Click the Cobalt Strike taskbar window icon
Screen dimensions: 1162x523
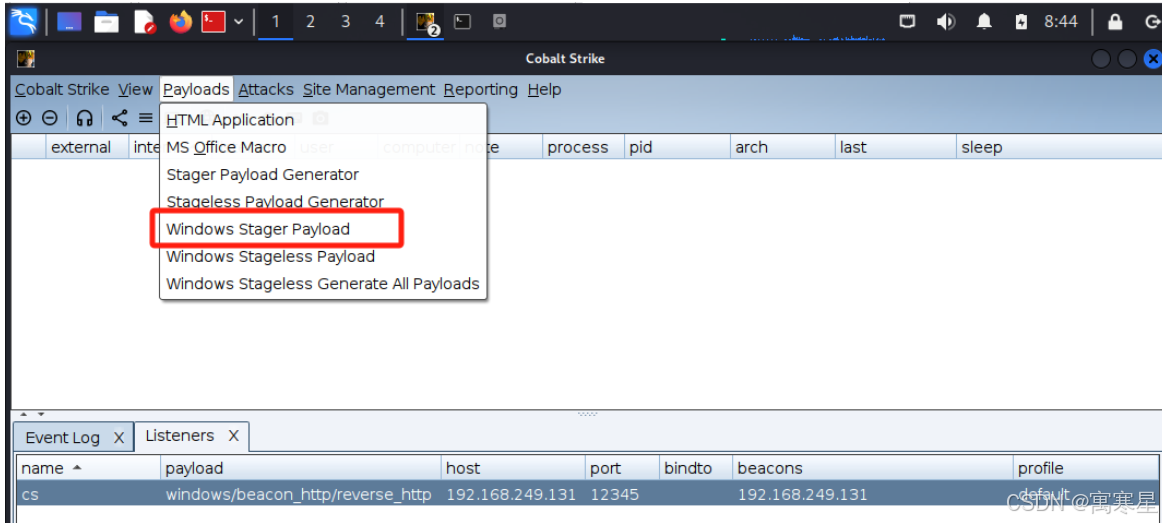(x=426, y=23)
